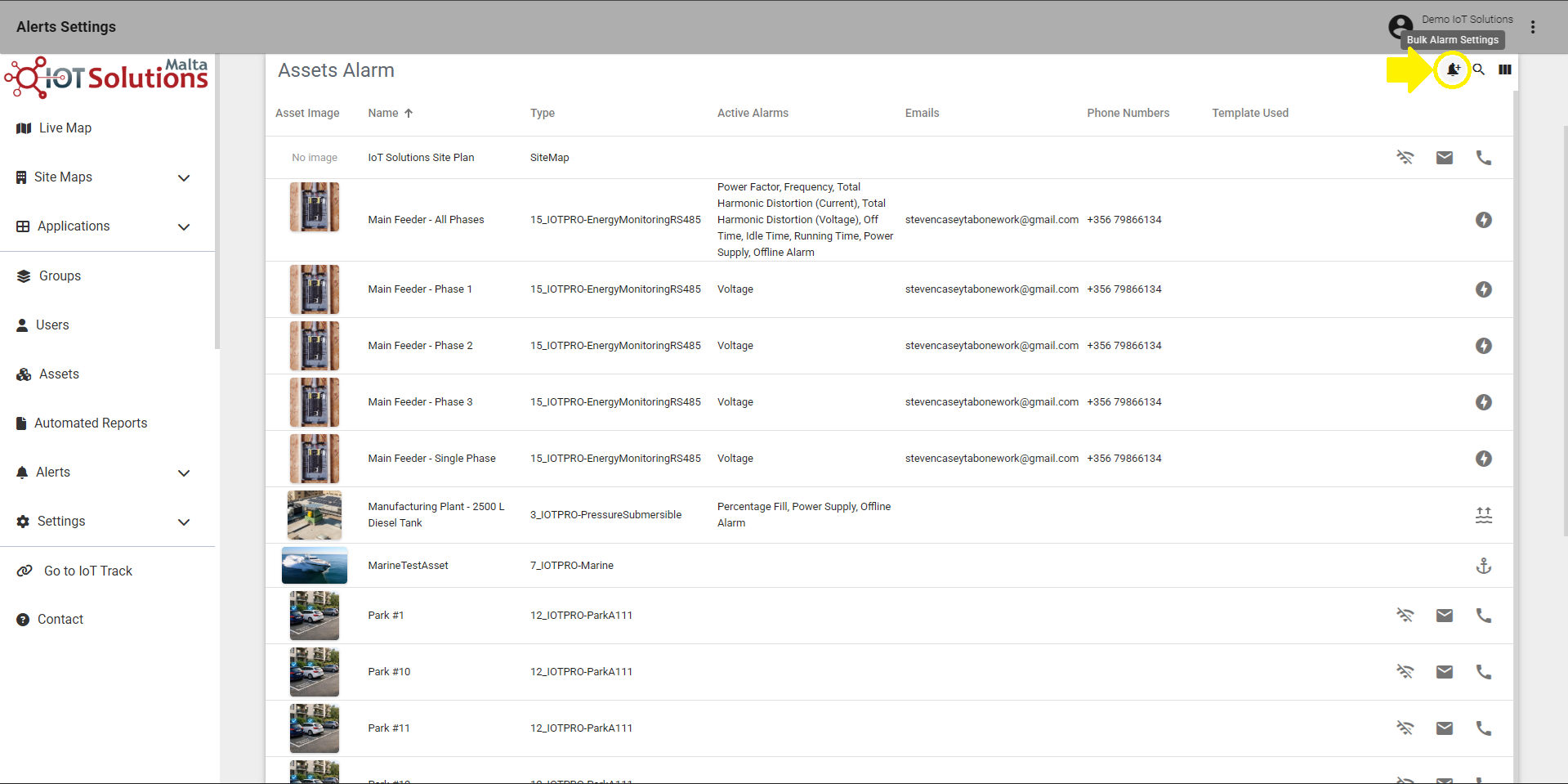1568x784 pixels.
Task: Click Voltage alarm cell in Main Feeder - Phase 3 row
Action: point(735,402)
